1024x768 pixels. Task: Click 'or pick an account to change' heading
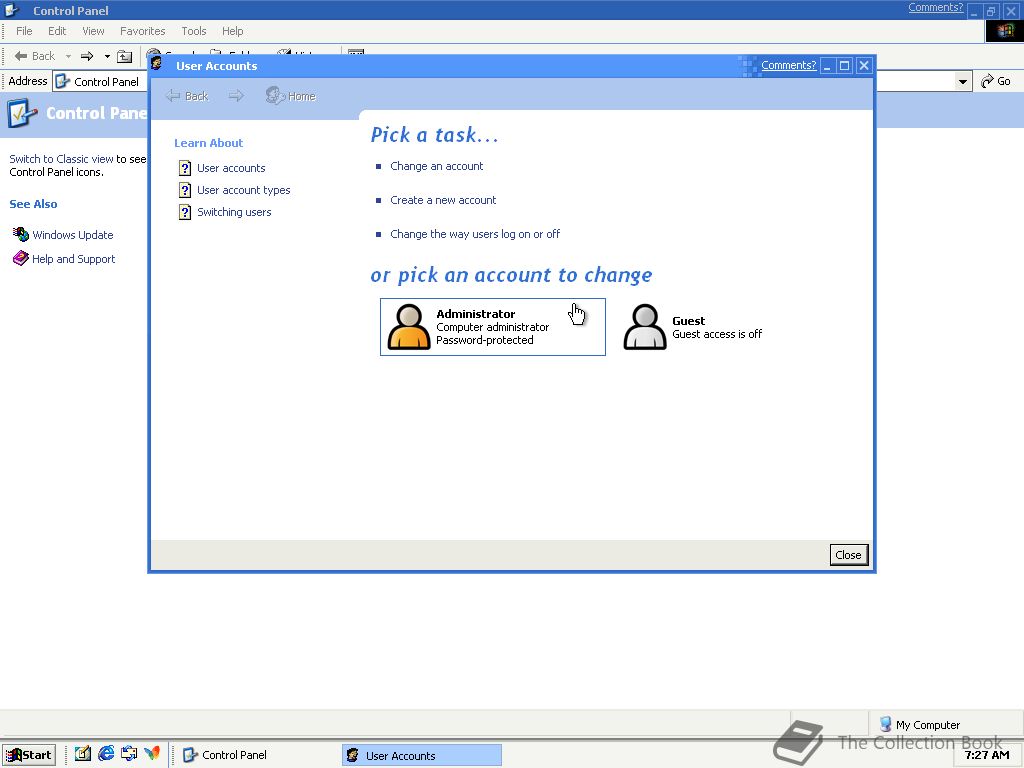point(511,275)
